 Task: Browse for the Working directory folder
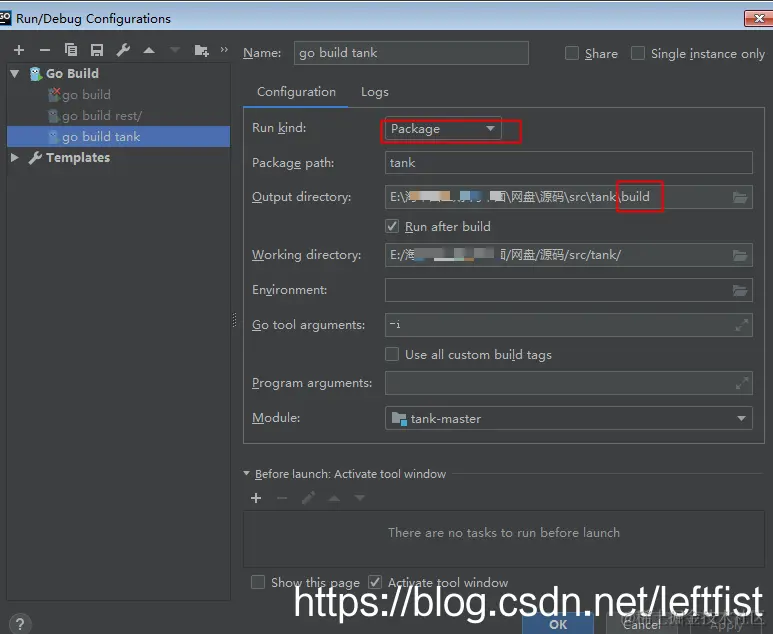click(x=740, y=255)
